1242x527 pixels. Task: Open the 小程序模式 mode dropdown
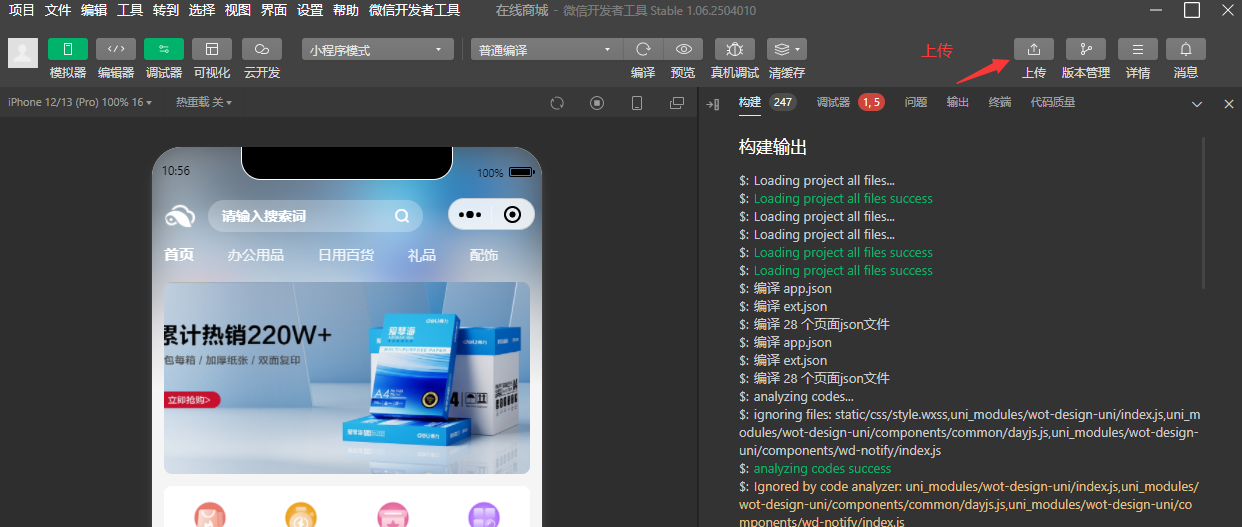(378, 50)
